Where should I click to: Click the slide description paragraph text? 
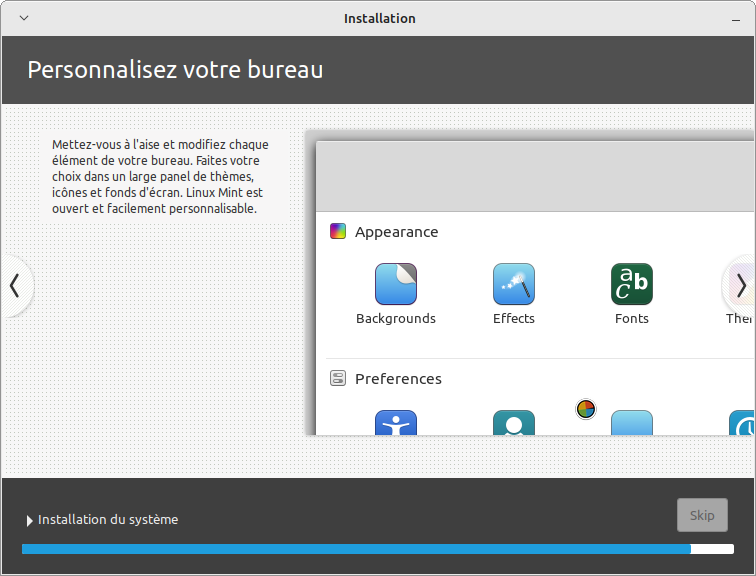(160, 177)
